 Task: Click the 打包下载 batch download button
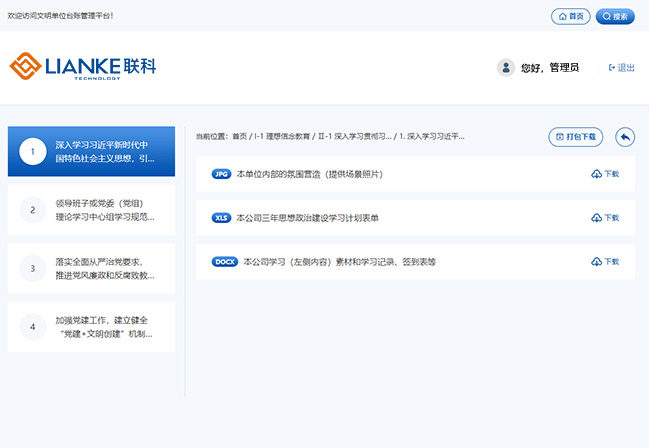pos(575,136)
